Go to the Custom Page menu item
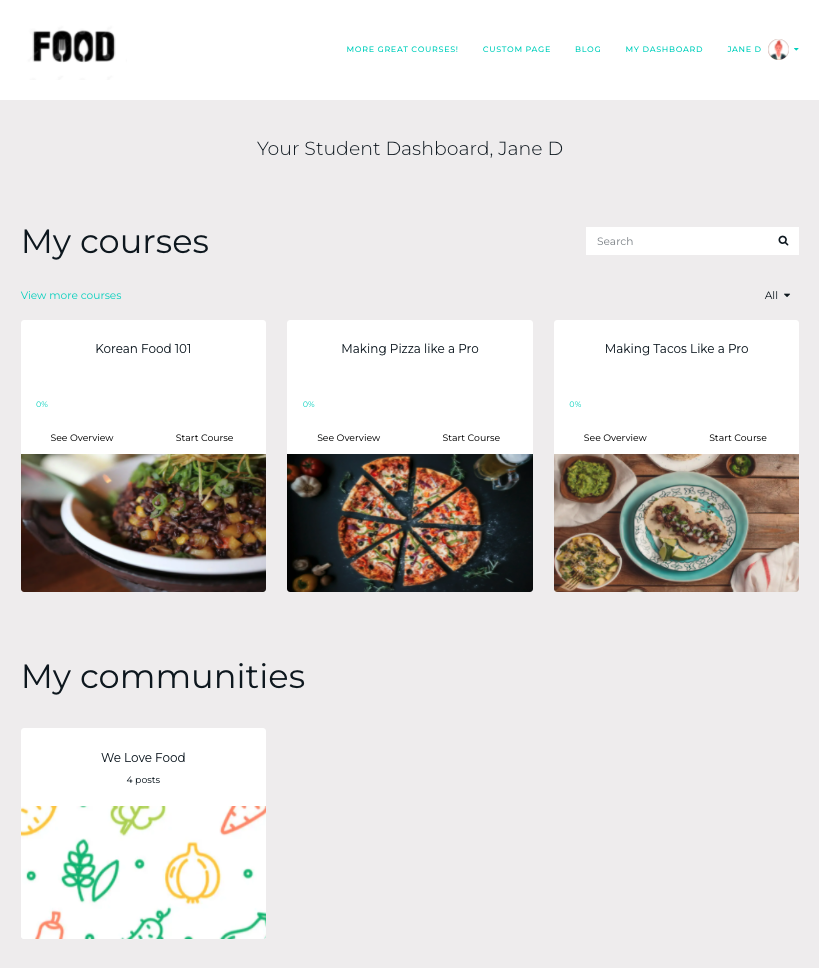The image size is (819, 968). coord(516,49)
